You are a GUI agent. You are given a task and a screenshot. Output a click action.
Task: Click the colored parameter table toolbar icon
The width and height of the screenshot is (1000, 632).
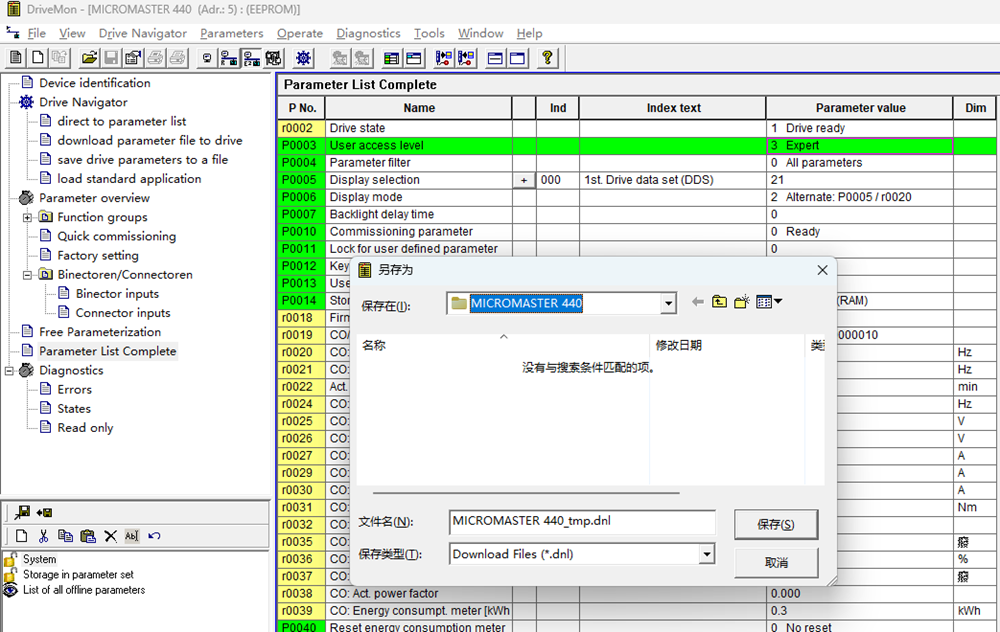click(392, 58)
